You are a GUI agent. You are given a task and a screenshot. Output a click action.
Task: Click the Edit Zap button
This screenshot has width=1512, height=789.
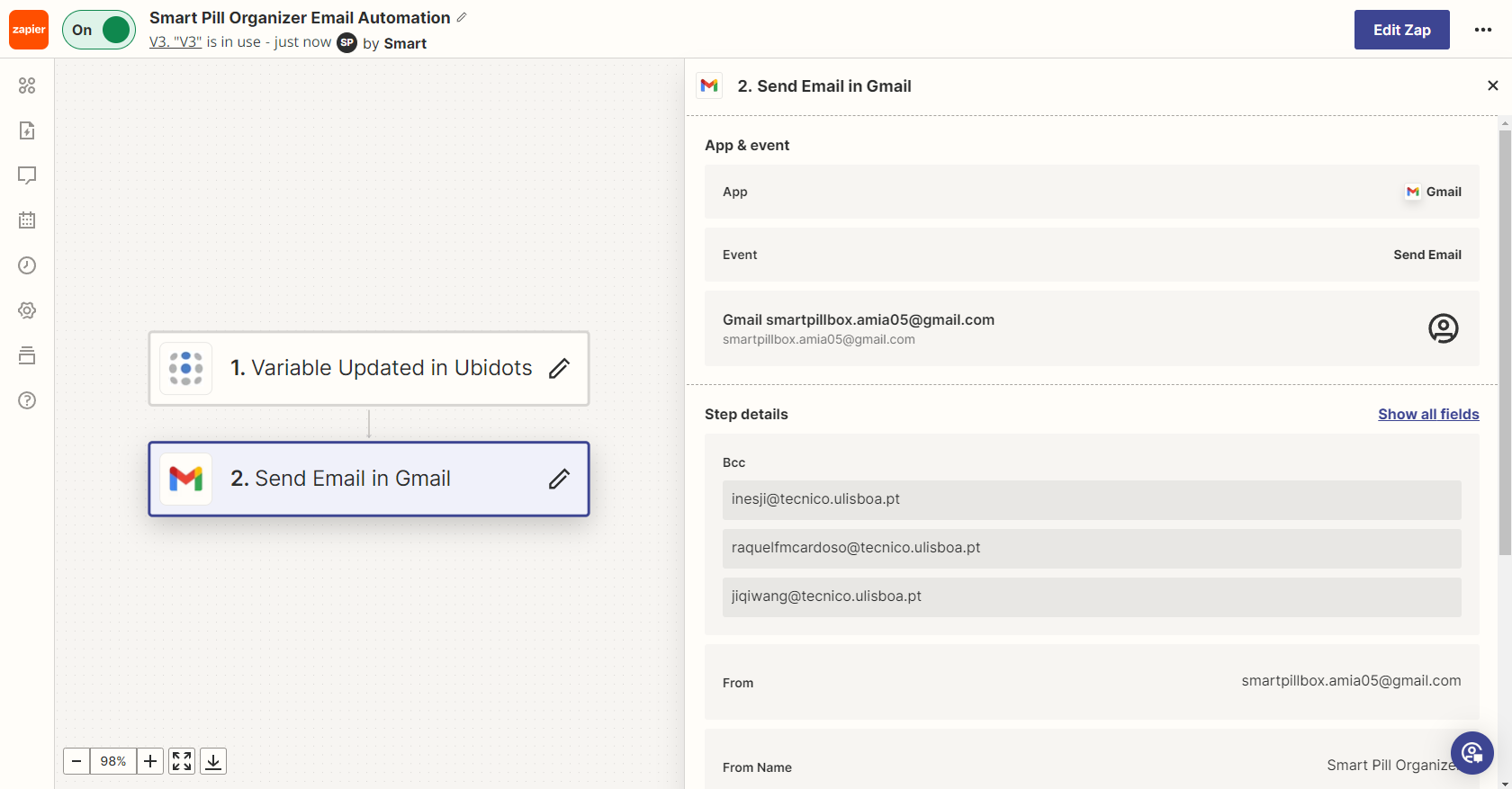click(x=1401, y=30)
